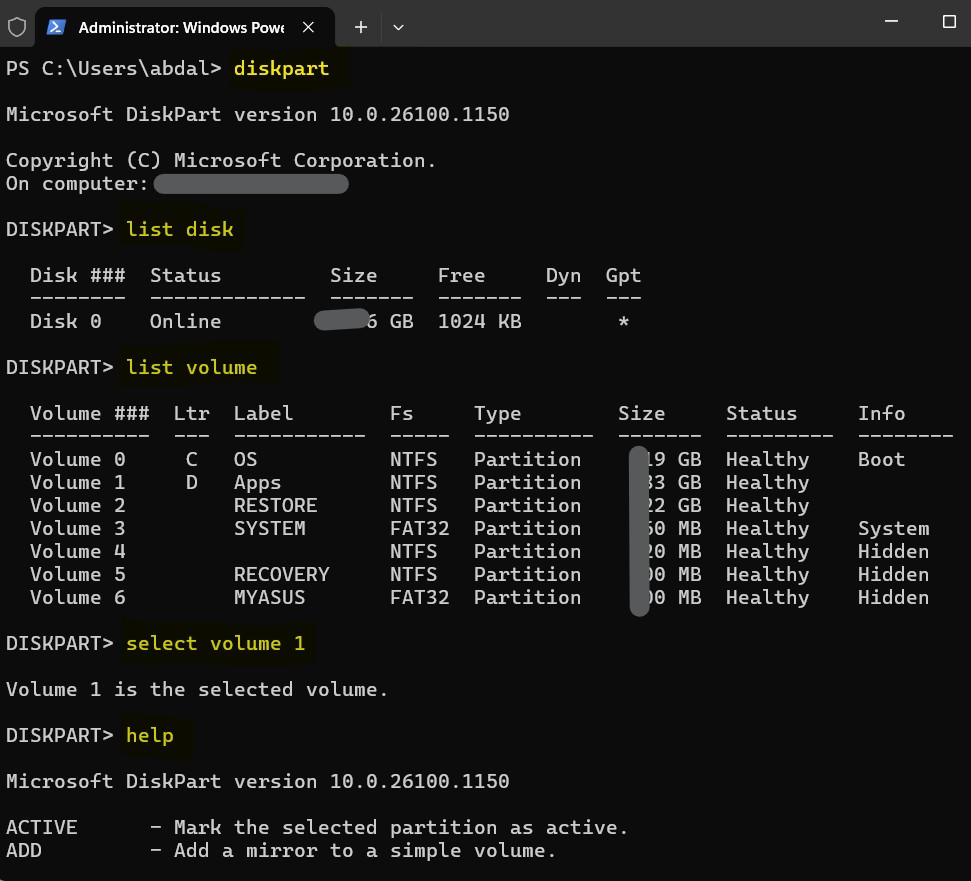971x881 pixels.
Task: Click the 'ACTIVE' help command entry
Action: tap(41, 827)
